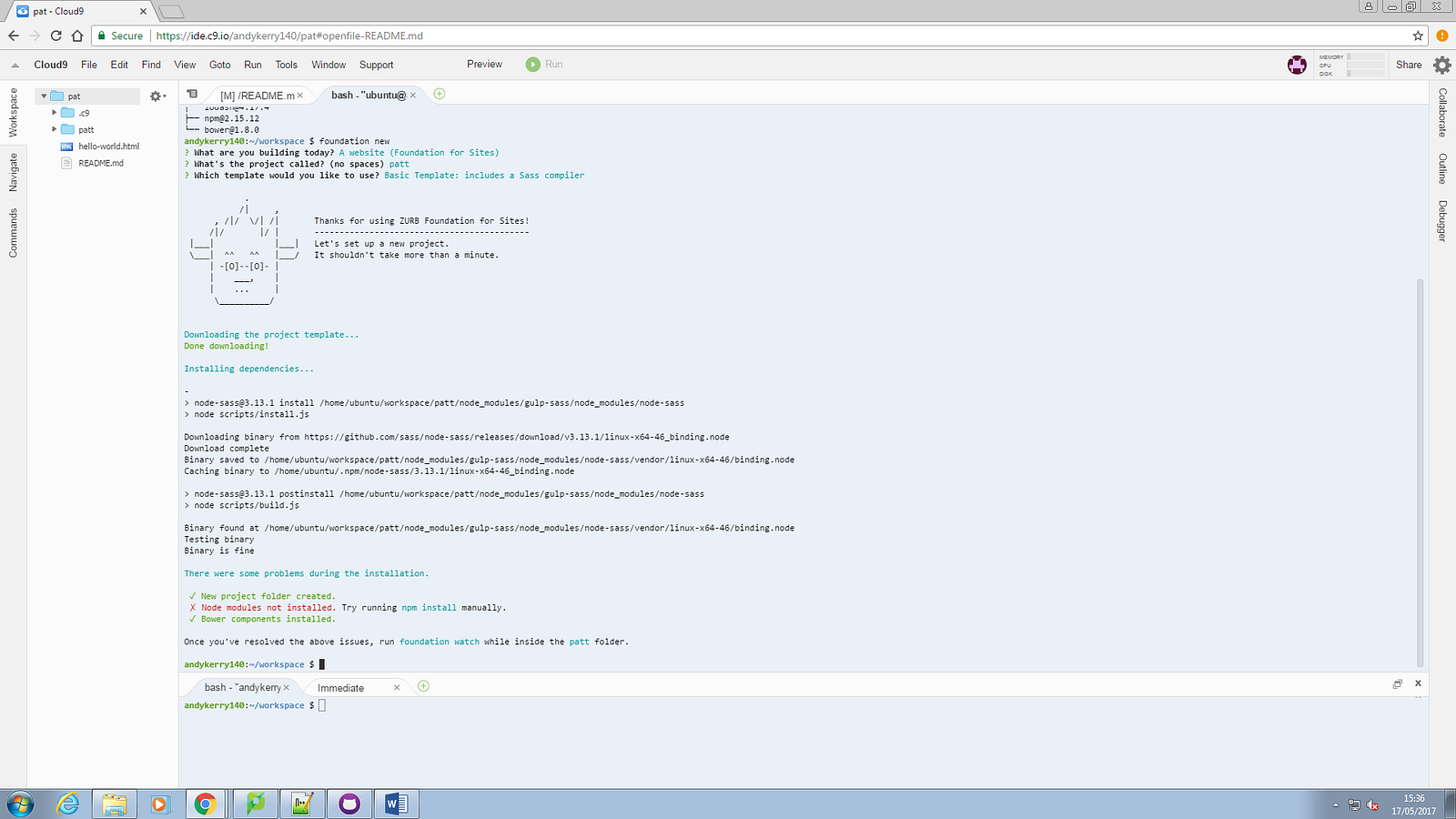Add a new tab in the bottom console pane
Viewport: 1456px width, 819px height.
coord(423,686)
